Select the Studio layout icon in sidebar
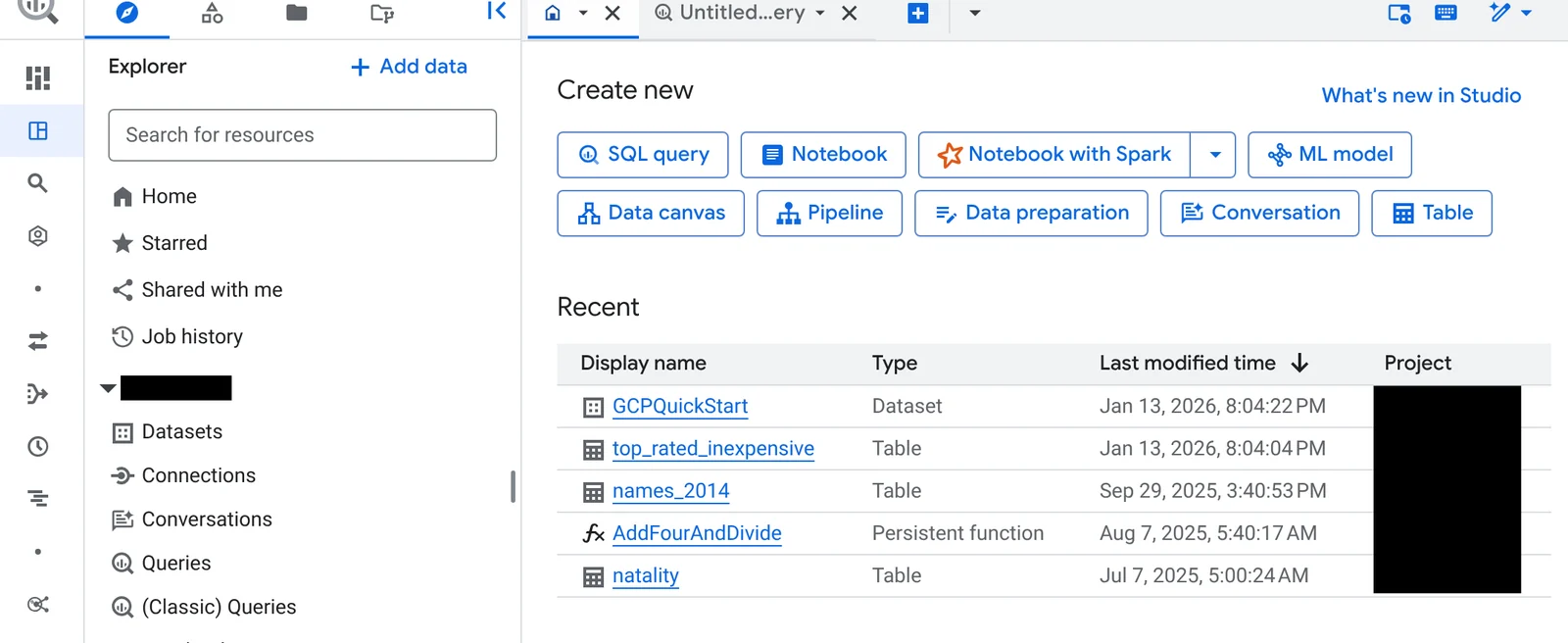This screenshot has height=643, width=1568. pyautogui.click(x=38, y=130)
